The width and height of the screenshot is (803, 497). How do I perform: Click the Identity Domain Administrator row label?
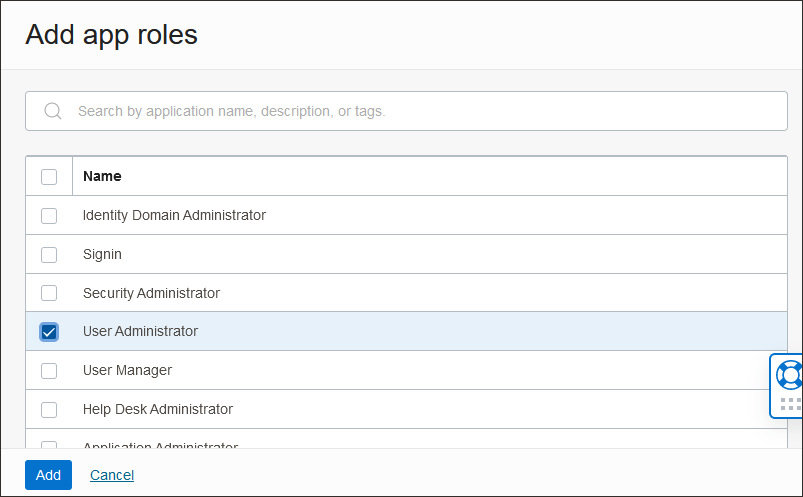[174, 215]
